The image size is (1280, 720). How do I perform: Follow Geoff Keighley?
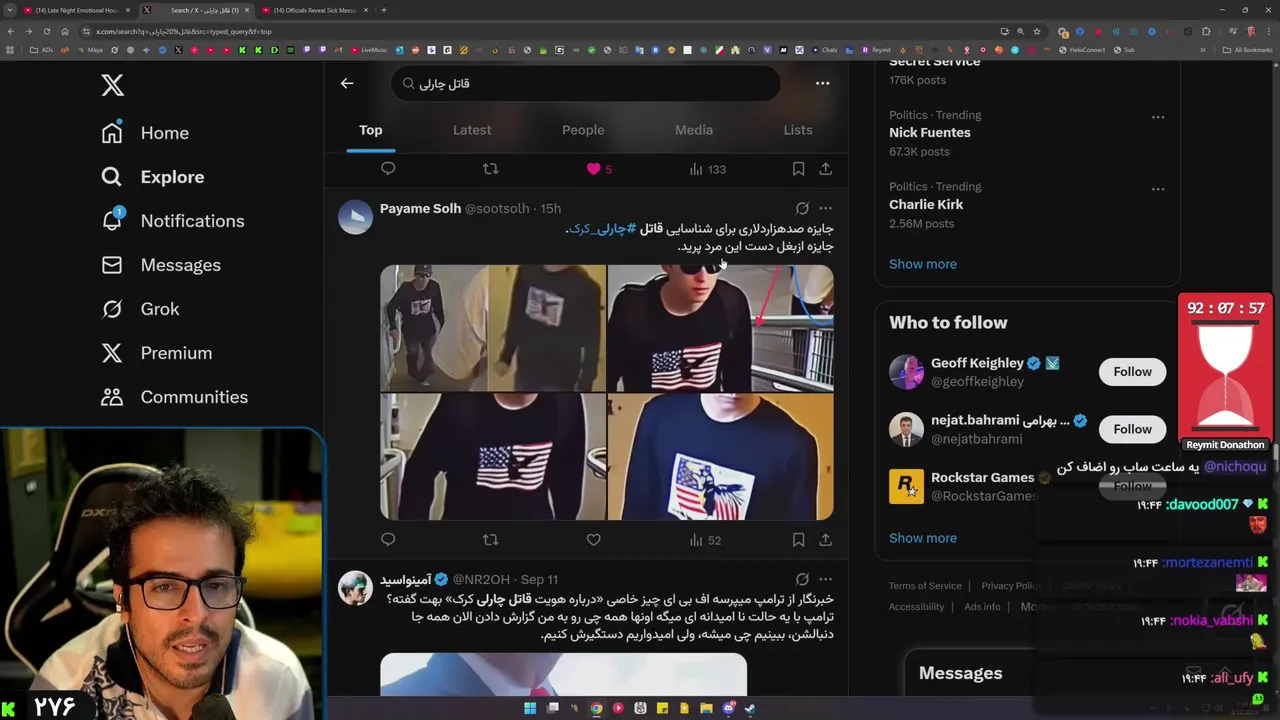1132,372
